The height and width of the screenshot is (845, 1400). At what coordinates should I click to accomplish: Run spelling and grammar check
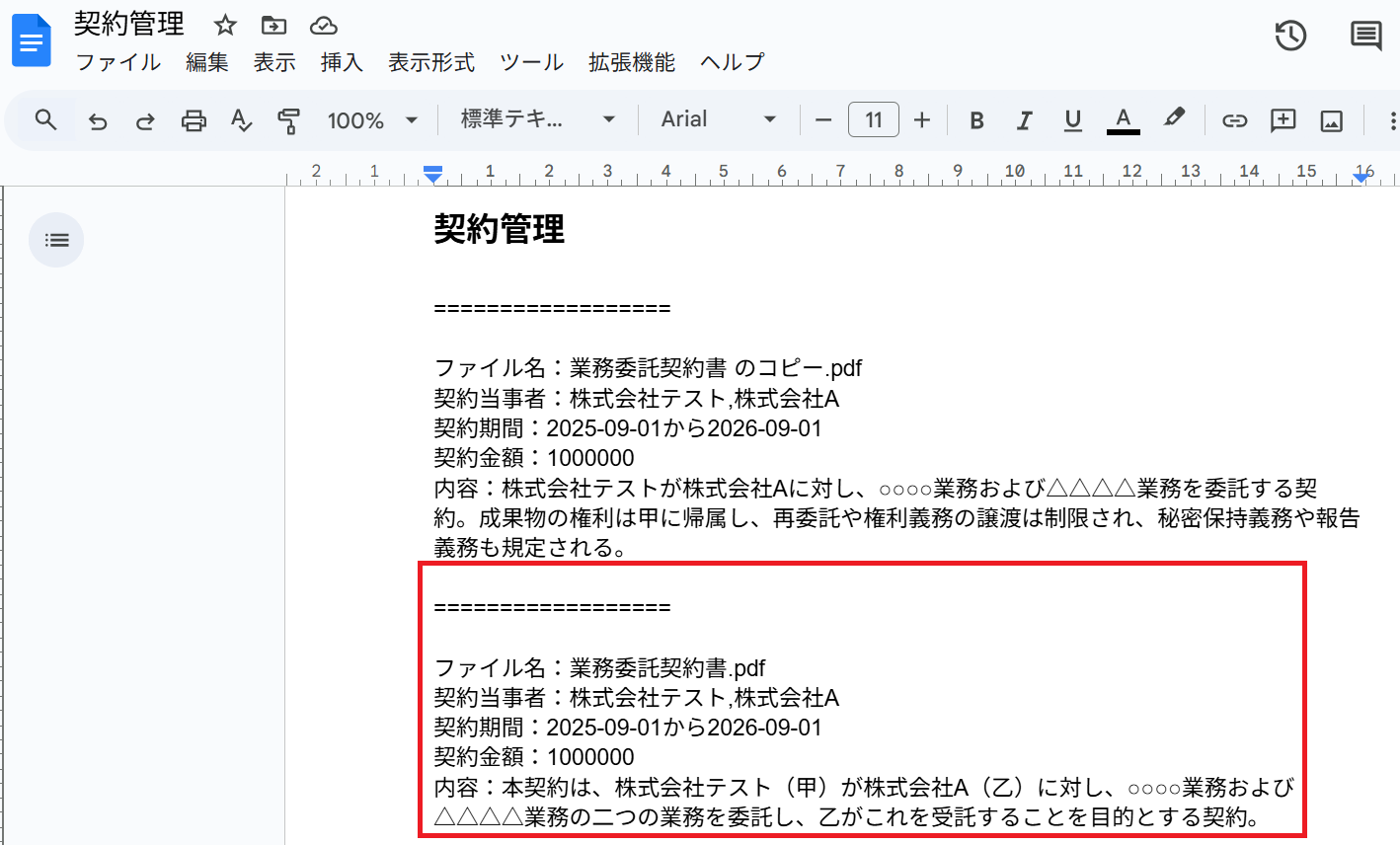pos(241,120)
